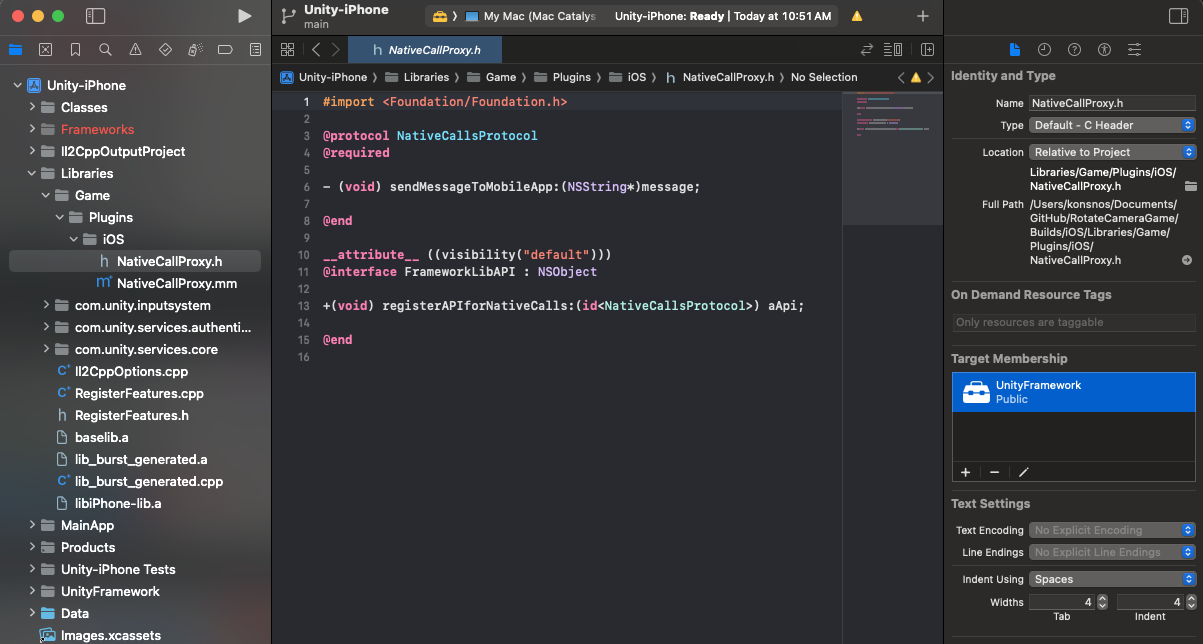Choose file location folder icon
Viewport: 1203px width, 644px height.
click(1190, 186)
